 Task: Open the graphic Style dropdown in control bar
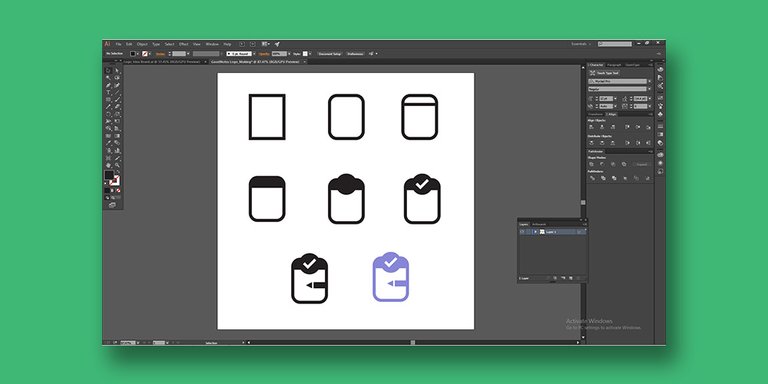(x=311, y=54)
